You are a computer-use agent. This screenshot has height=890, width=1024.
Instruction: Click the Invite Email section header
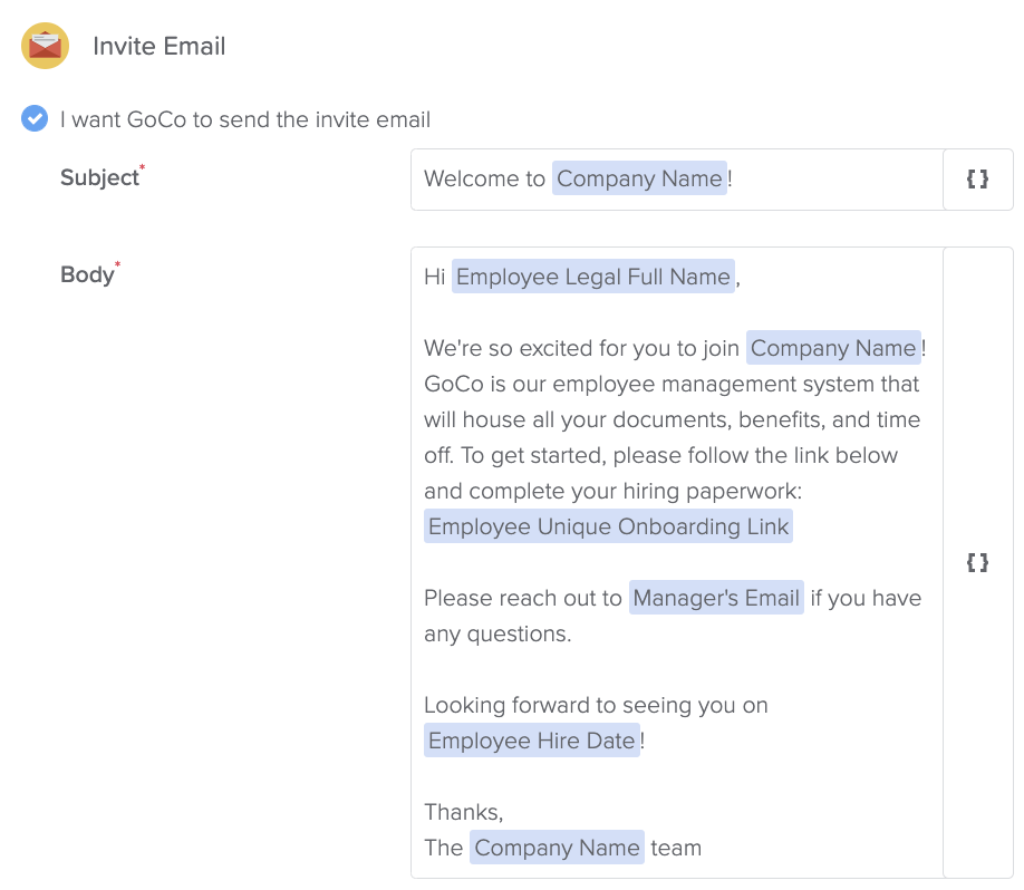pos(159,46)
